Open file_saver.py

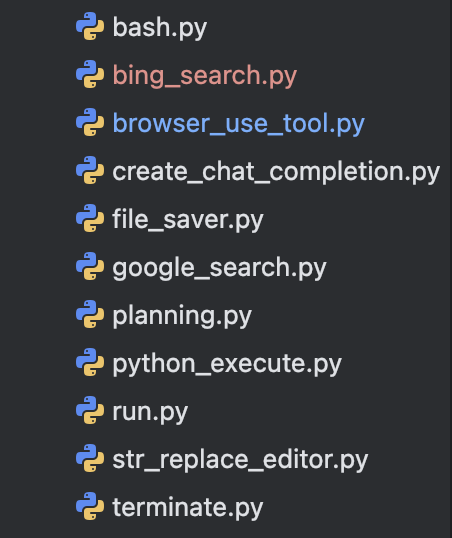(188, 220)
